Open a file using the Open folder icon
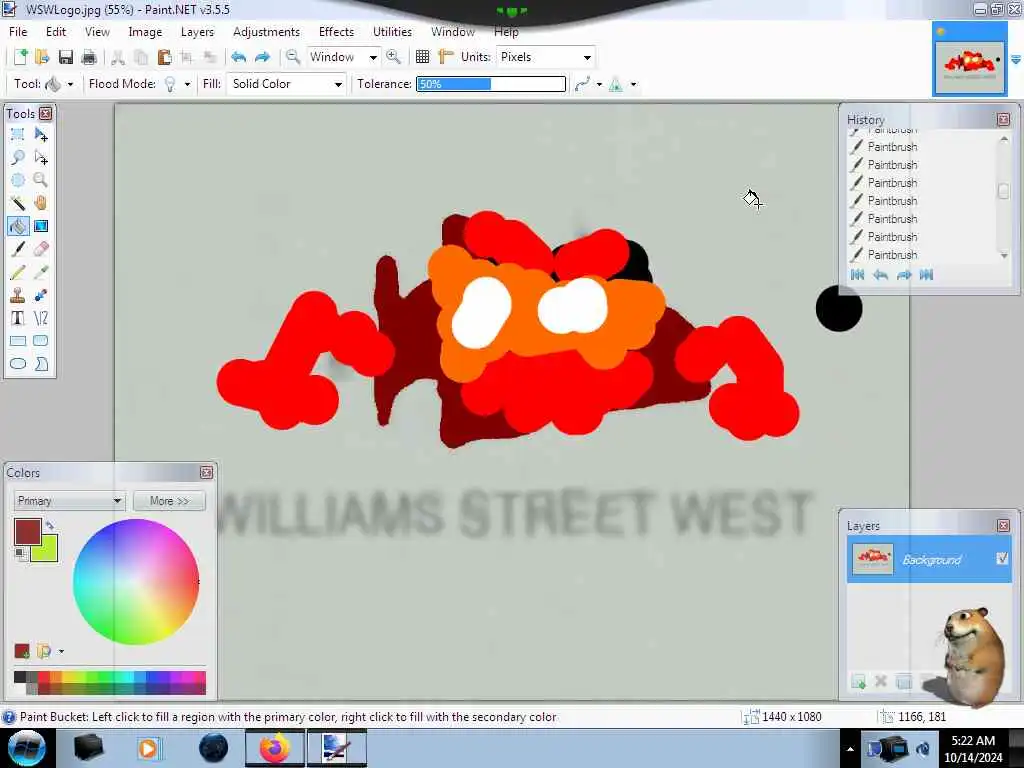The width and height of the screenshot is (1024, 768). [42, 57]
